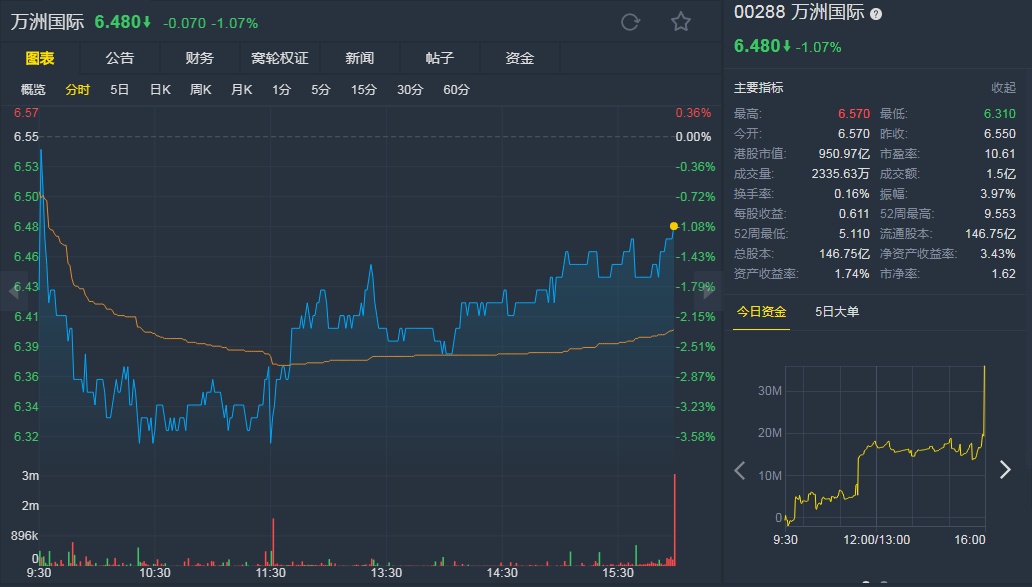Click the 换手率 value 0.16%

(852, 193)
